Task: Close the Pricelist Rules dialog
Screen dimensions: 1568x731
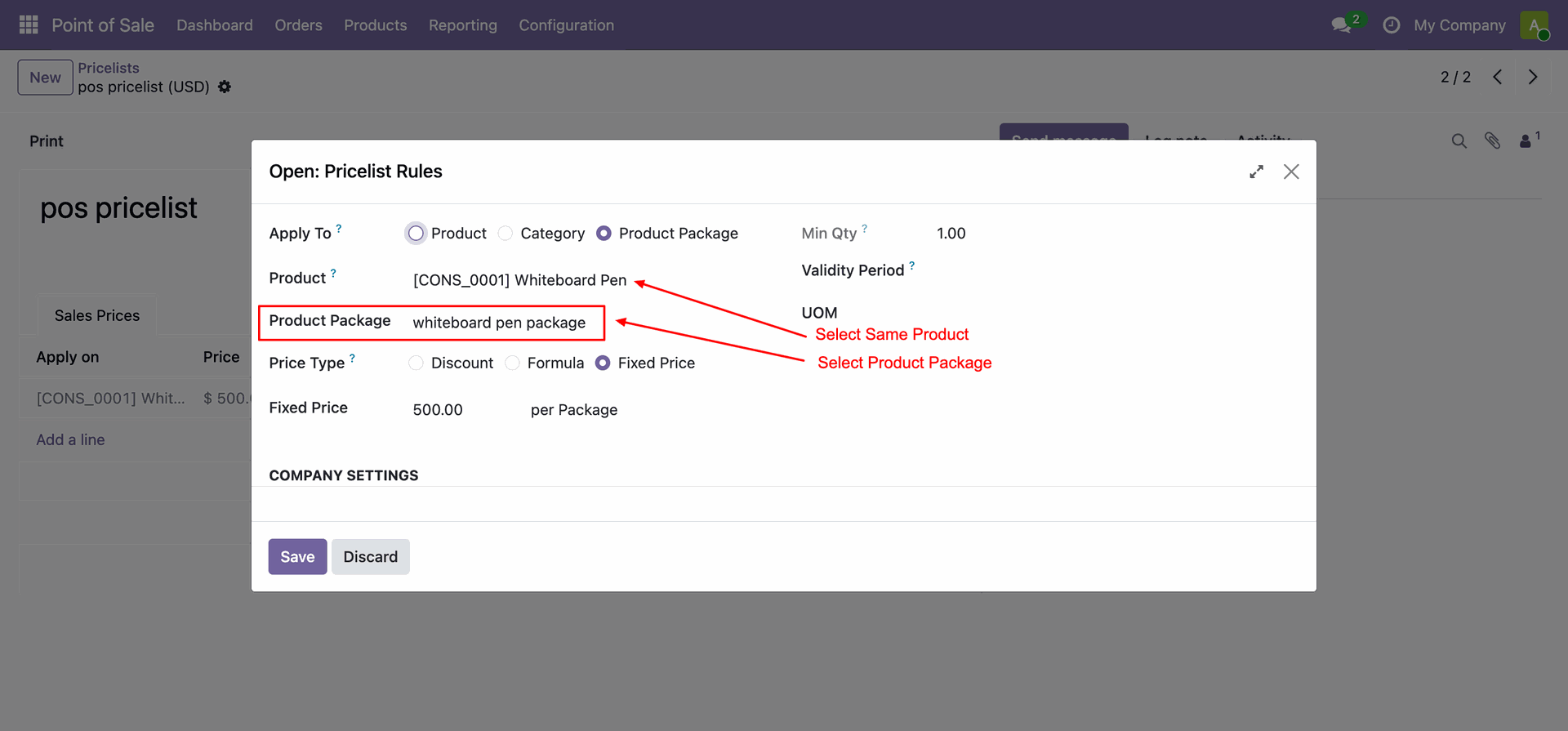Action: [x=1291, y=172]
